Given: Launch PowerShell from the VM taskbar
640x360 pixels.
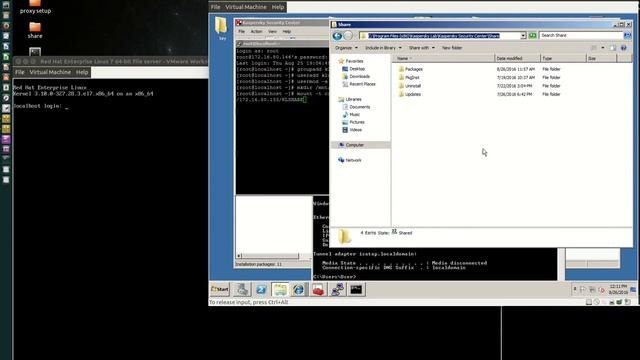Looking at the screenshot, I should coord(261,289).
